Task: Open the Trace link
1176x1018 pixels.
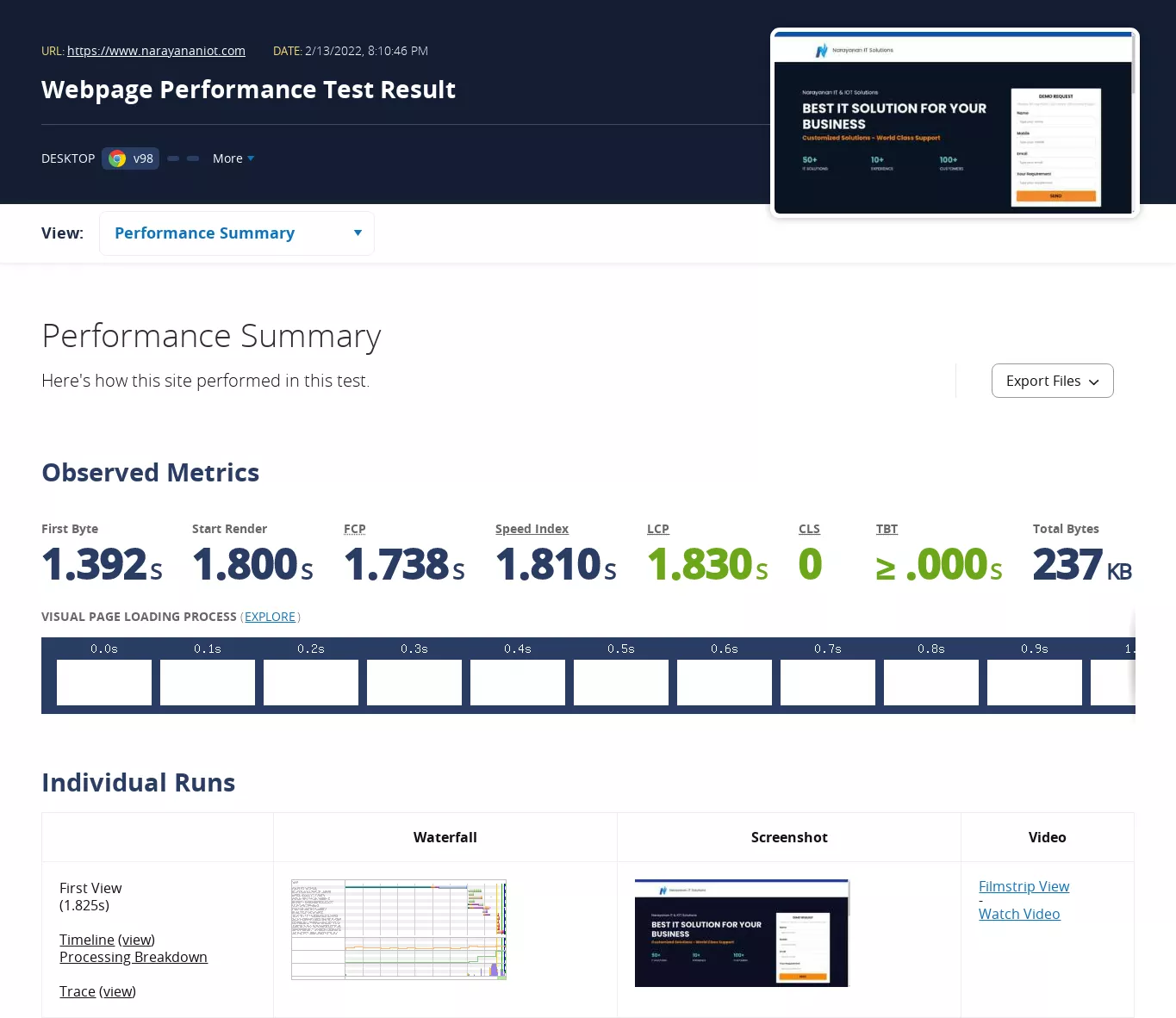Action: coord(77,991)
